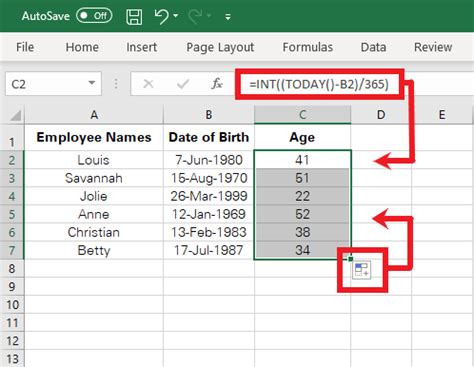This screenshot has width=474, height=367.
Task: Click the Insert Function fx icon
Action: (217, 84)
